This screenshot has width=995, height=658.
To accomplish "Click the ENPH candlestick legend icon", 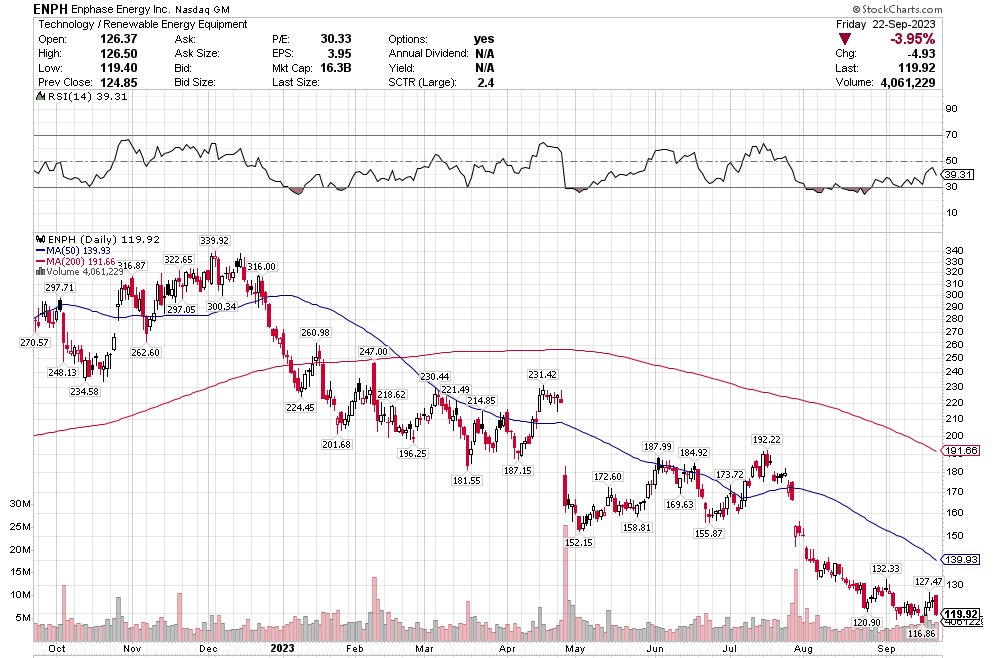I will pyautogui.click(x=39, y=240).
